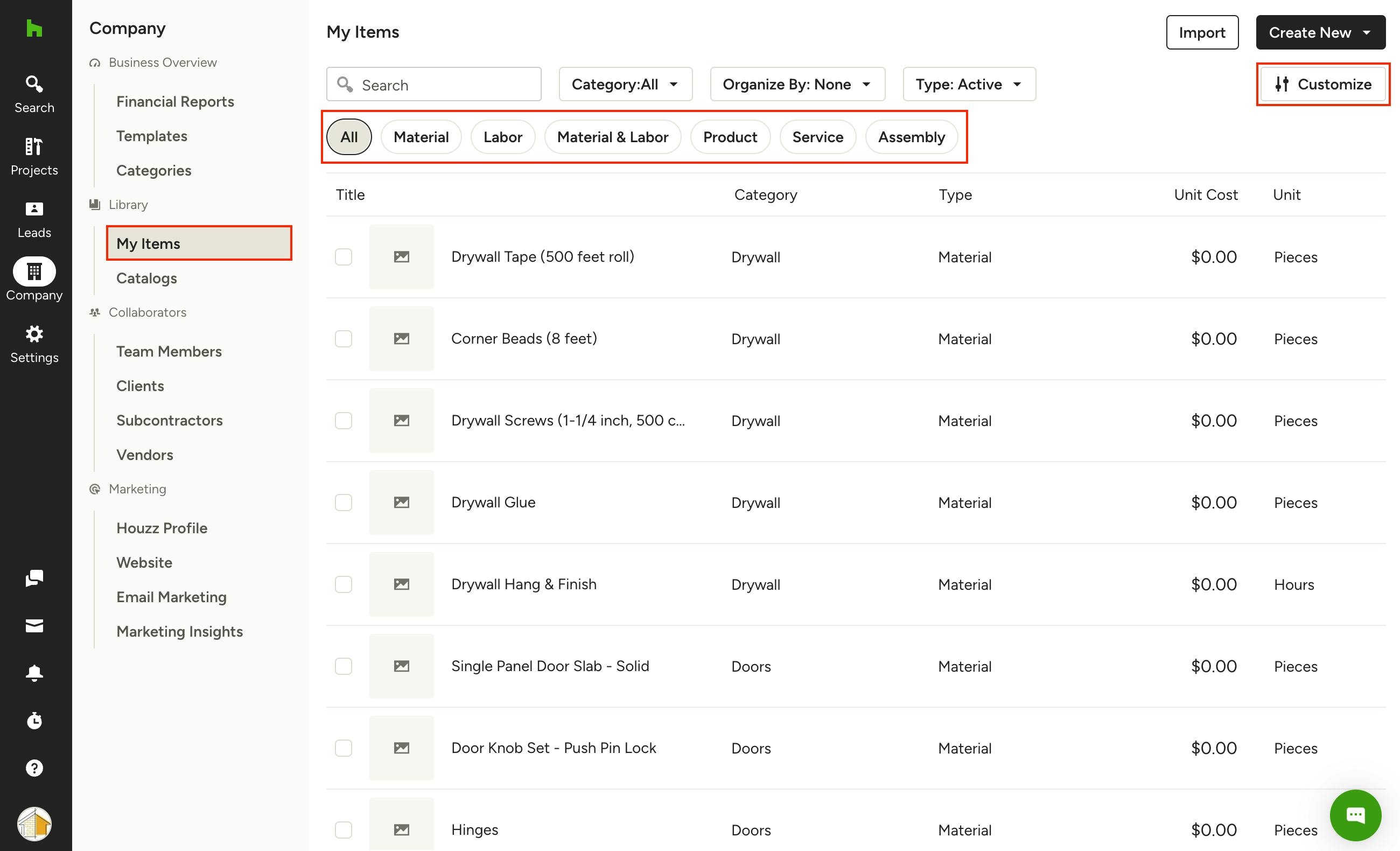Open Subcontractors in sidebar
The width and height of the screenshot is (1400, 851).
[x=169, y=421]
